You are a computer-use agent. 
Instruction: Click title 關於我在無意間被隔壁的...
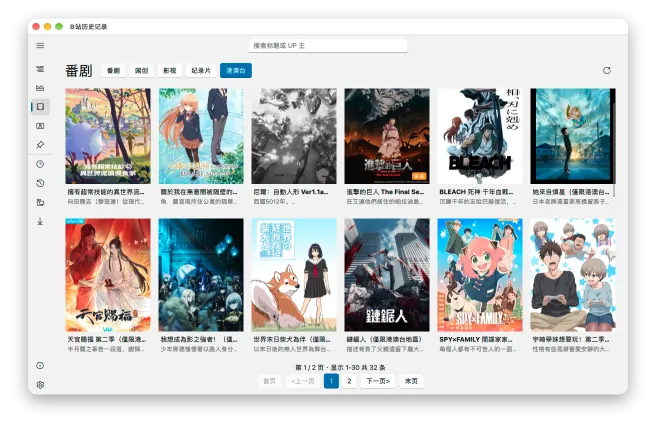(199, 192)
